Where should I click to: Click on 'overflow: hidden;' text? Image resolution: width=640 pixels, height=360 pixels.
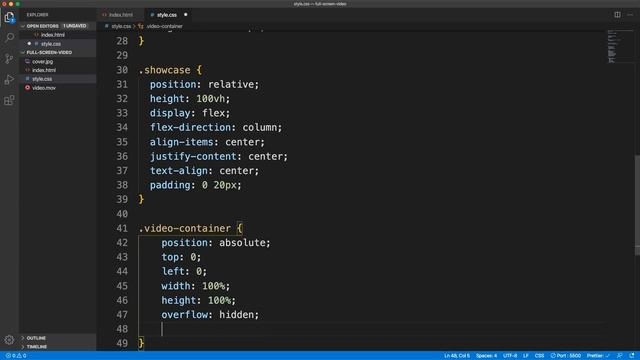point(210,315)
